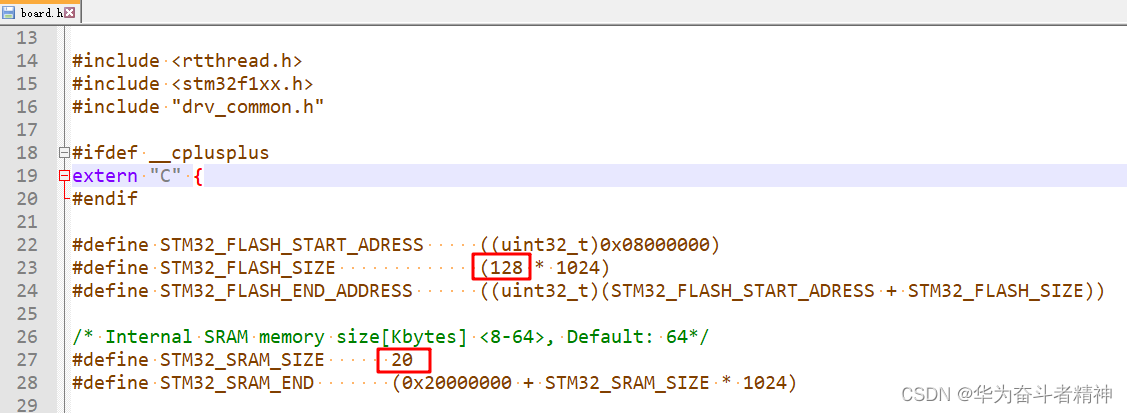Collapse the extern "C" fold marker

click(x=66, y=176)
